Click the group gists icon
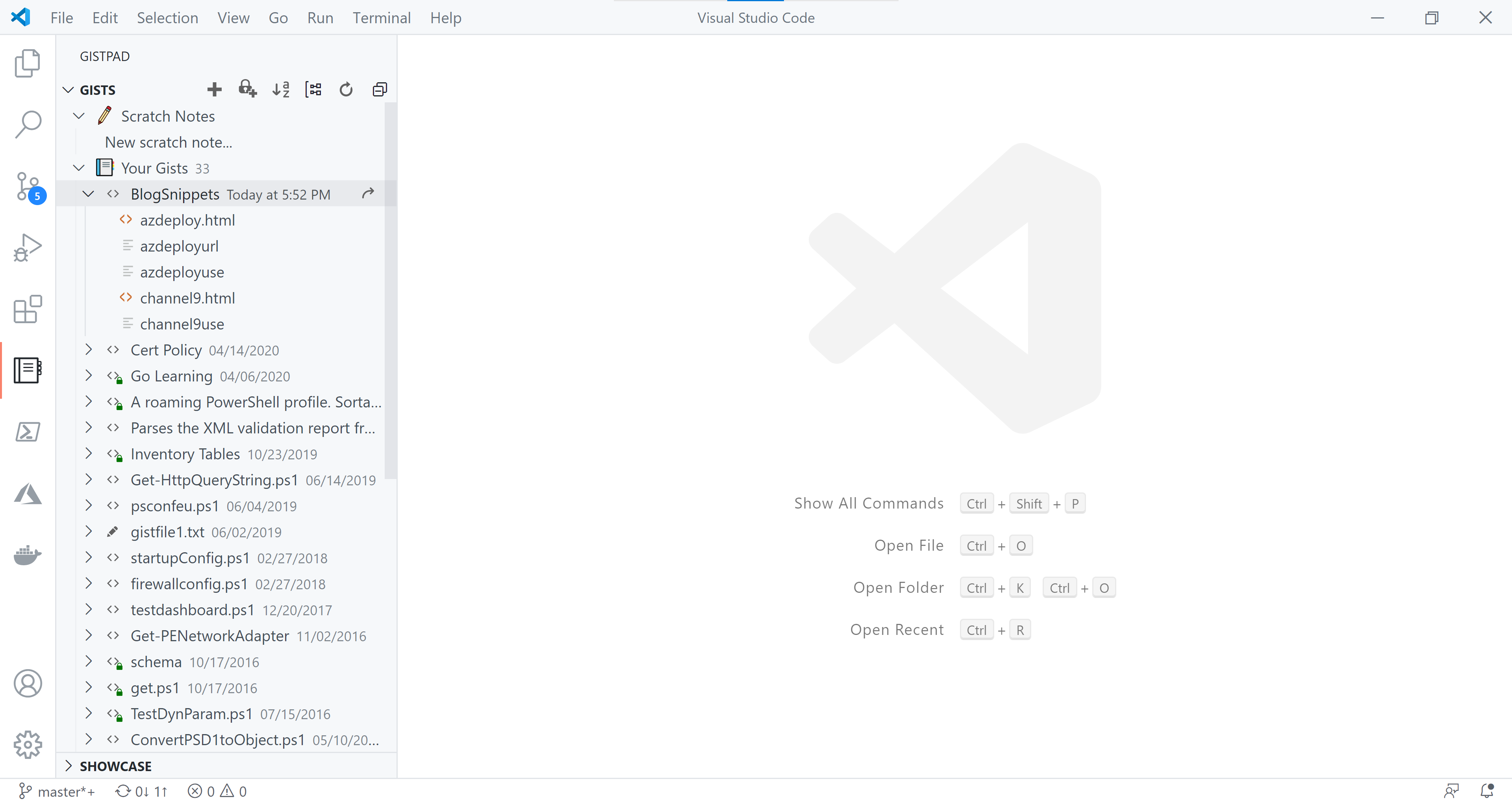Viewport: 1512px width, 803px height. tap(313, 89)
